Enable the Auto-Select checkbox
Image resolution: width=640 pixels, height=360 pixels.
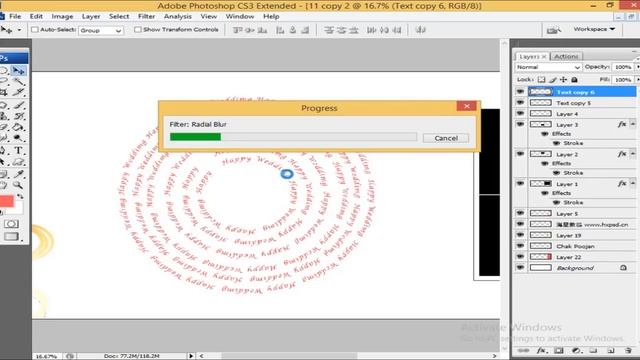(35, 29)
